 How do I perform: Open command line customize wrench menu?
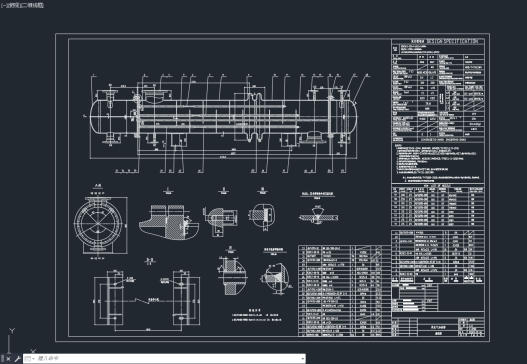click(x=17, y=359)
